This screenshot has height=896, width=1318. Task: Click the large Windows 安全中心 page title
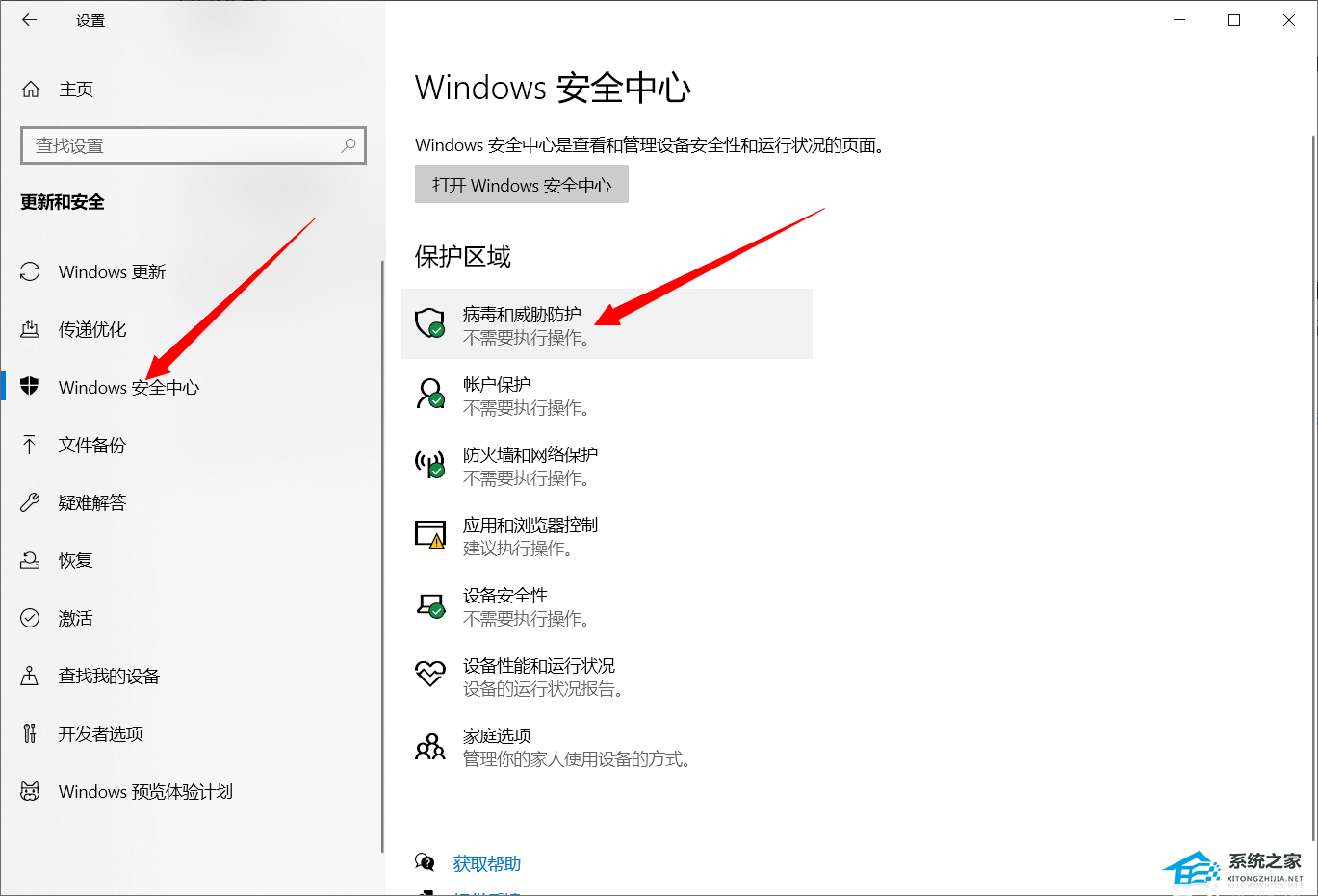pyautogui.click(x=553, y=88)
